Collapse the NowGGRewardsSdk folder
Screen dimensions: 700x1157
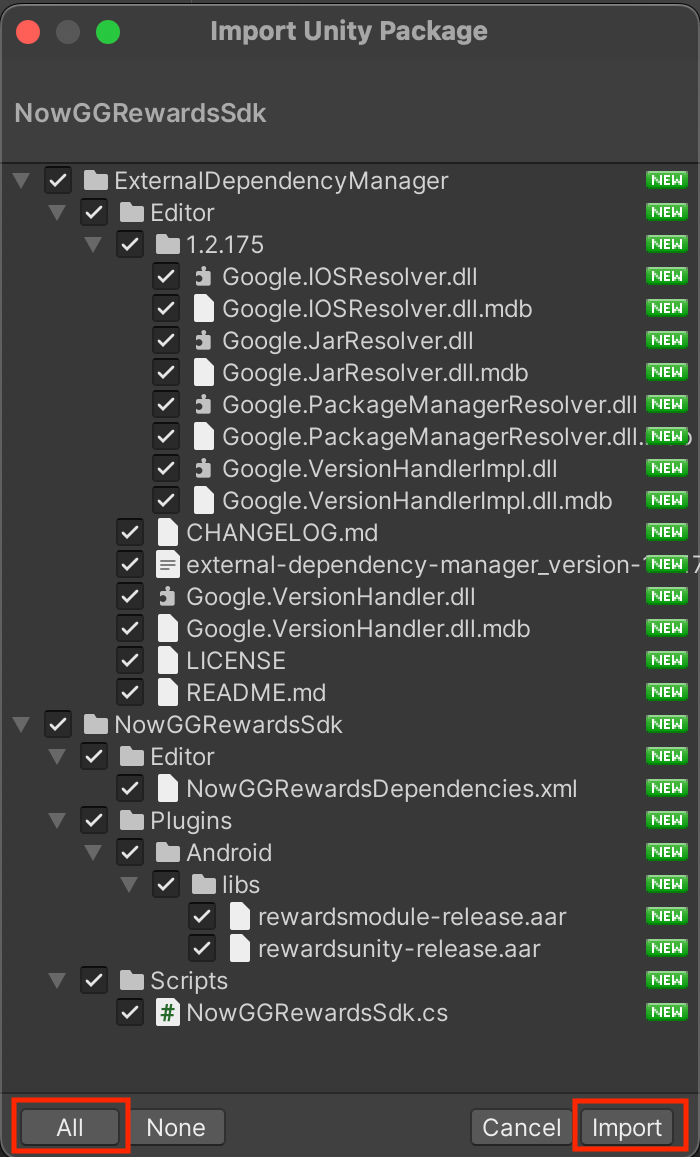tap(21, 724)
